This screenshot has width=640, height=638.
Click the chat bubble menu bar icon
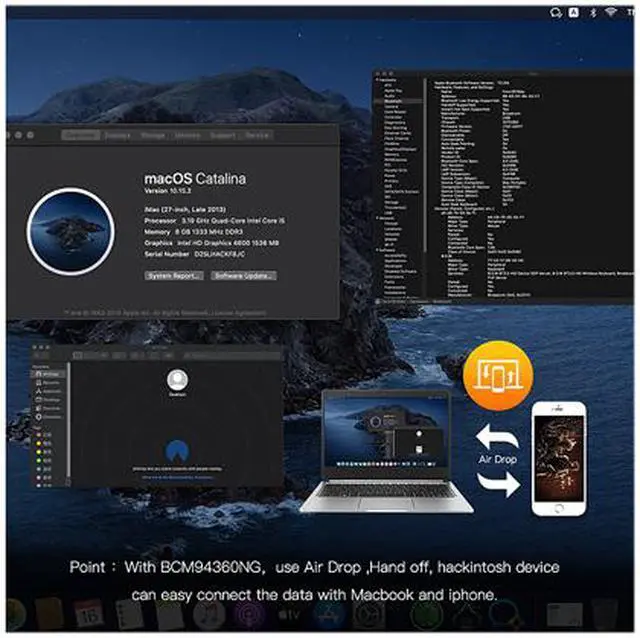click(x=556, y=13)
